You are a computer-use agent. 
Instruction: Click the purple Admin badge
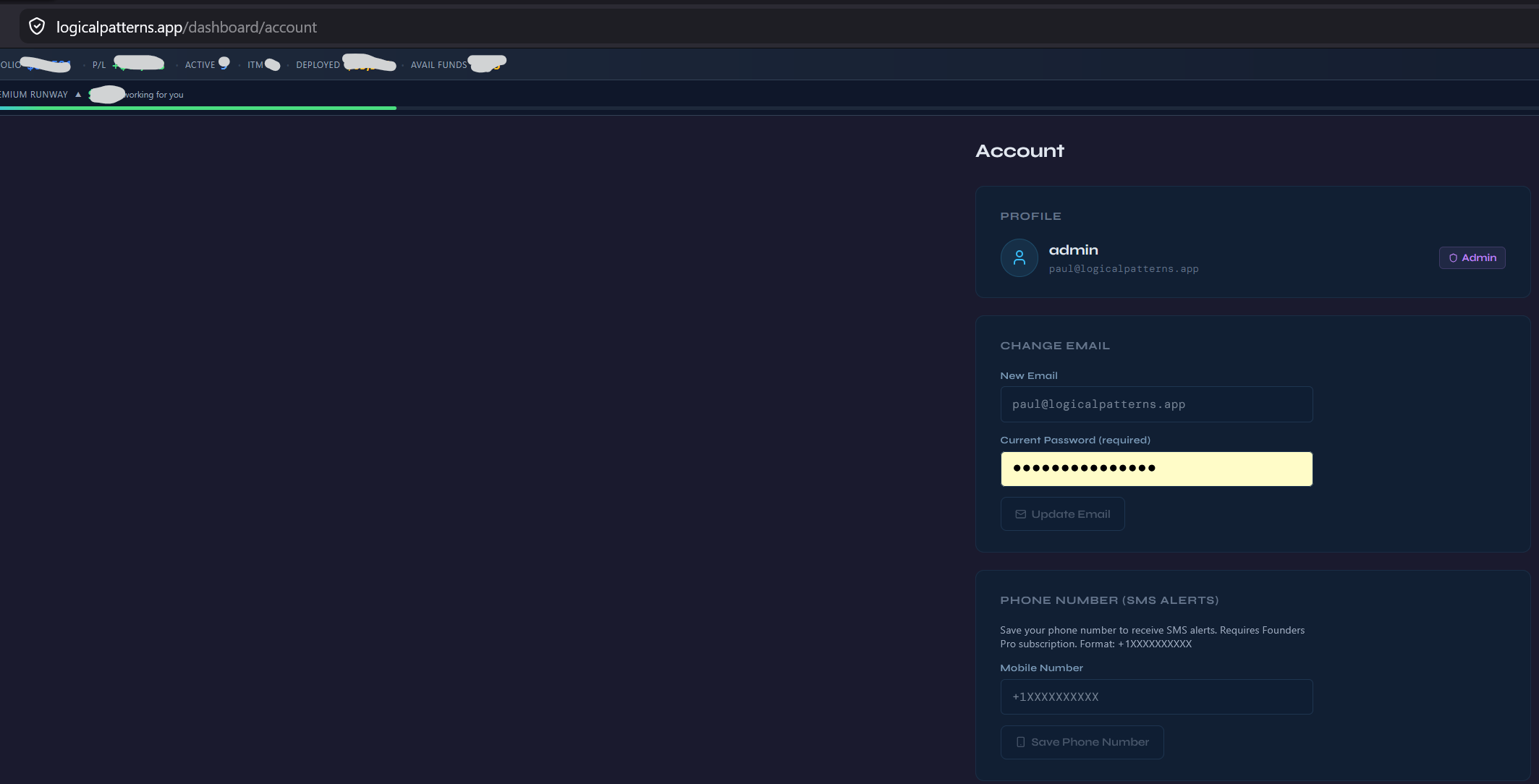(x=1472, y=257)
